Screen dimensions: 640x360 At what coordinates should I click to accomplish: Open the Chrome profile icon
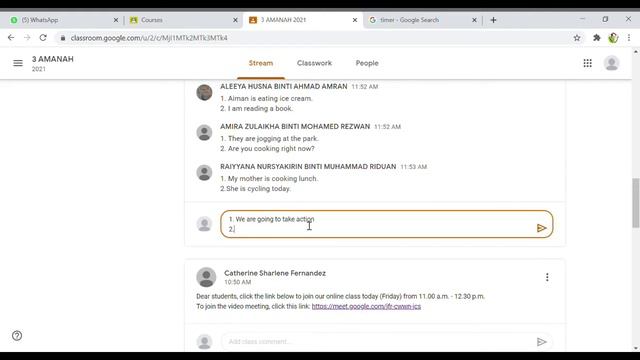click(x=613, y=38)
